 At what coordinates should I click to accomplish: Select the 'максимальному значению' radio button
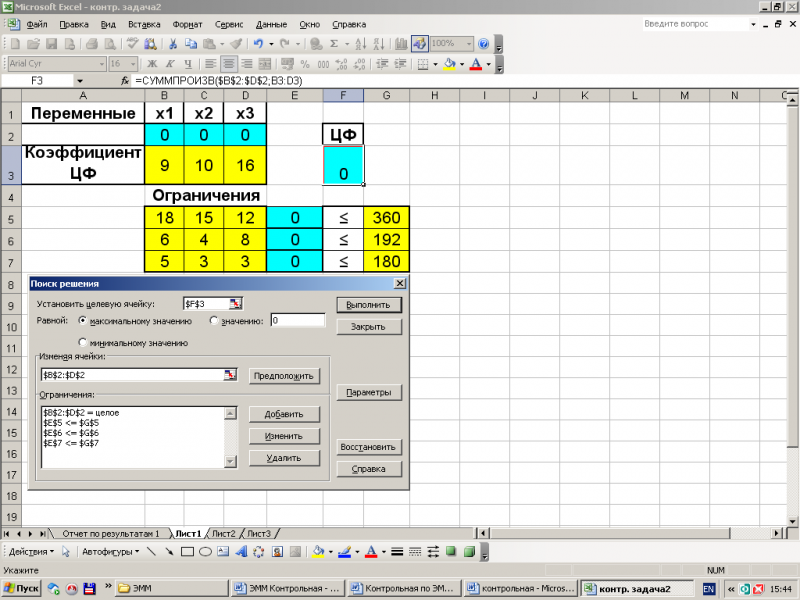click(x=83, y=320)
